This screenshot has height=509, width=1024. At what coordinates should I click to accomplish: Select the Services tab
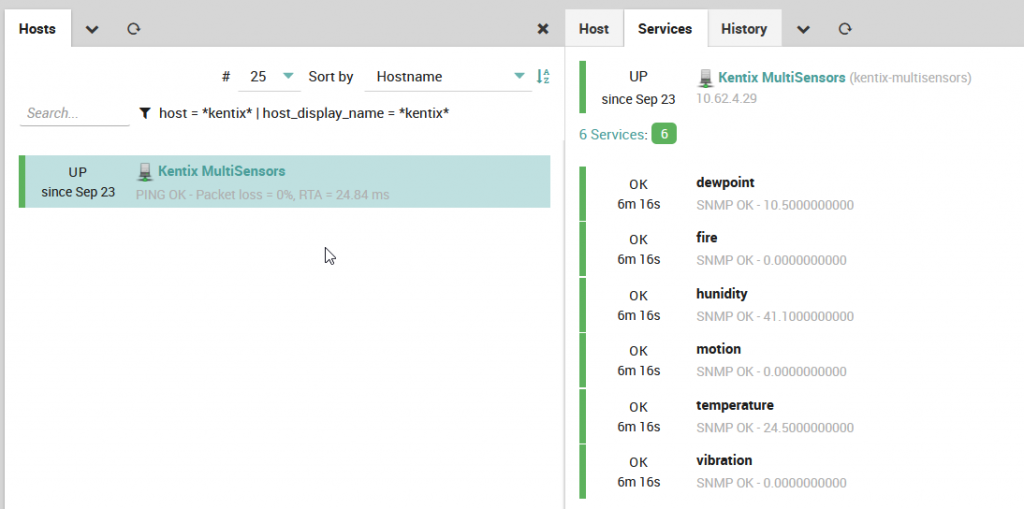(x=665, y=29)
